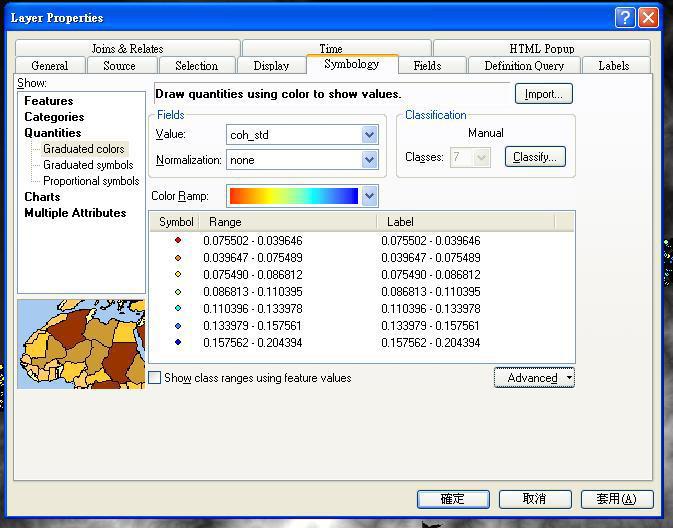Switch to the Labels tab
The image size is (673, 528).
pyautogui.click(x=613, y=66)
